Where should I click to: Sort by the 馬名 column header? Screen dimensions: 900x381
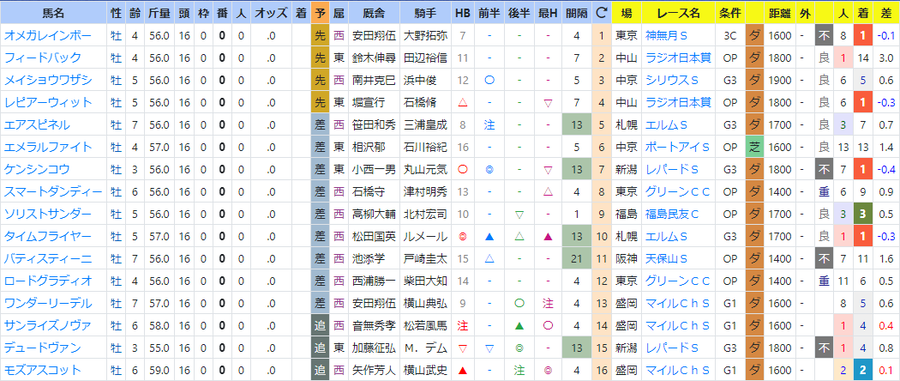(x=53, y=12)
